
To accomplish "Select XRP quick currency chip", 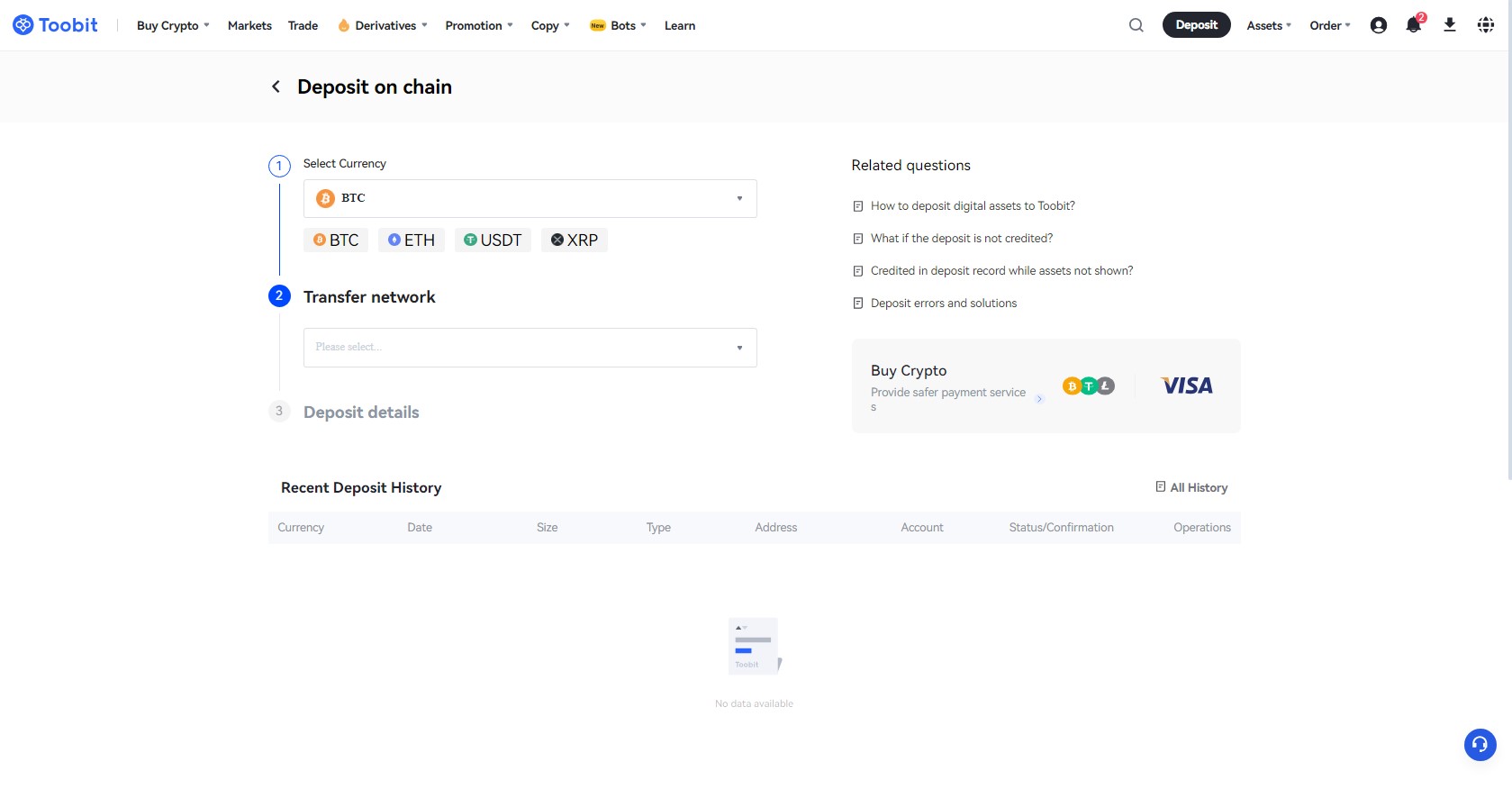I will tap(575, 240).
